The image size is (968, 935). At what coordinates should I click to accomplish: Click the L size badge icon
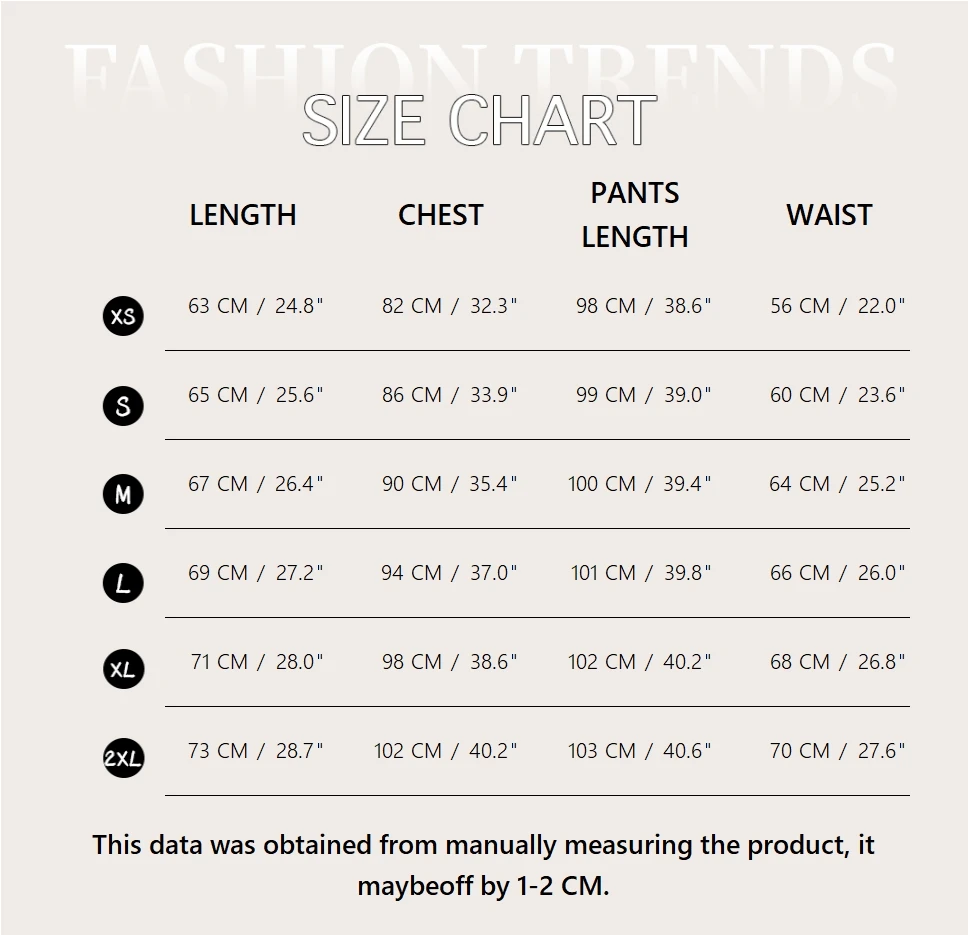tap(123, 583)
